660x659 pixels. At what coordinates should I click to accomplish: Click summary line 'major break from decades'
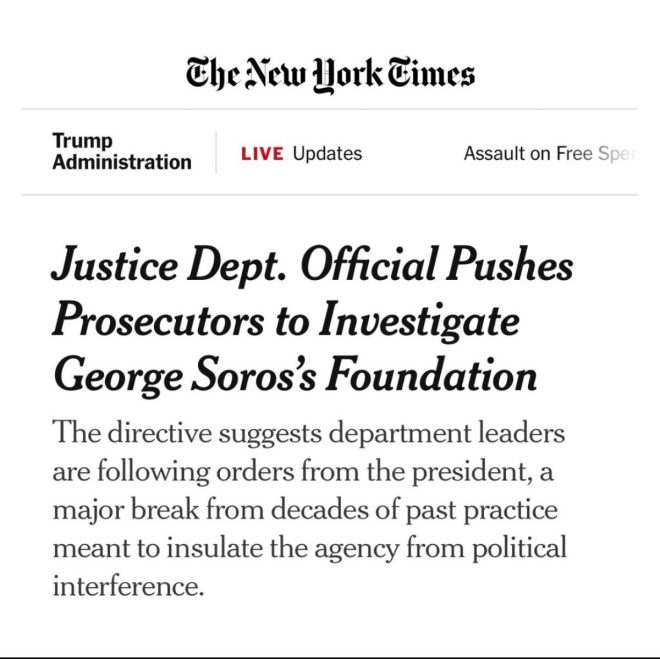(305, 510)
